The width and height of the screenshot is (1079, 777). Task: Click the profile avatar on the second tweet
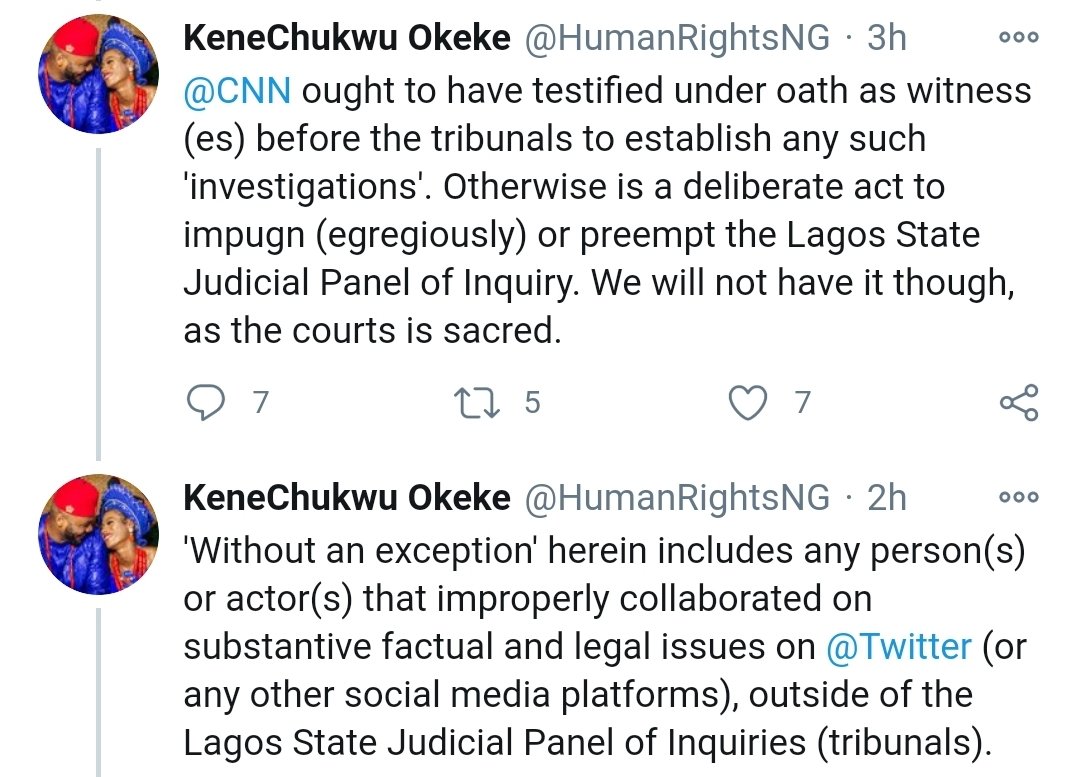[97, 532]
